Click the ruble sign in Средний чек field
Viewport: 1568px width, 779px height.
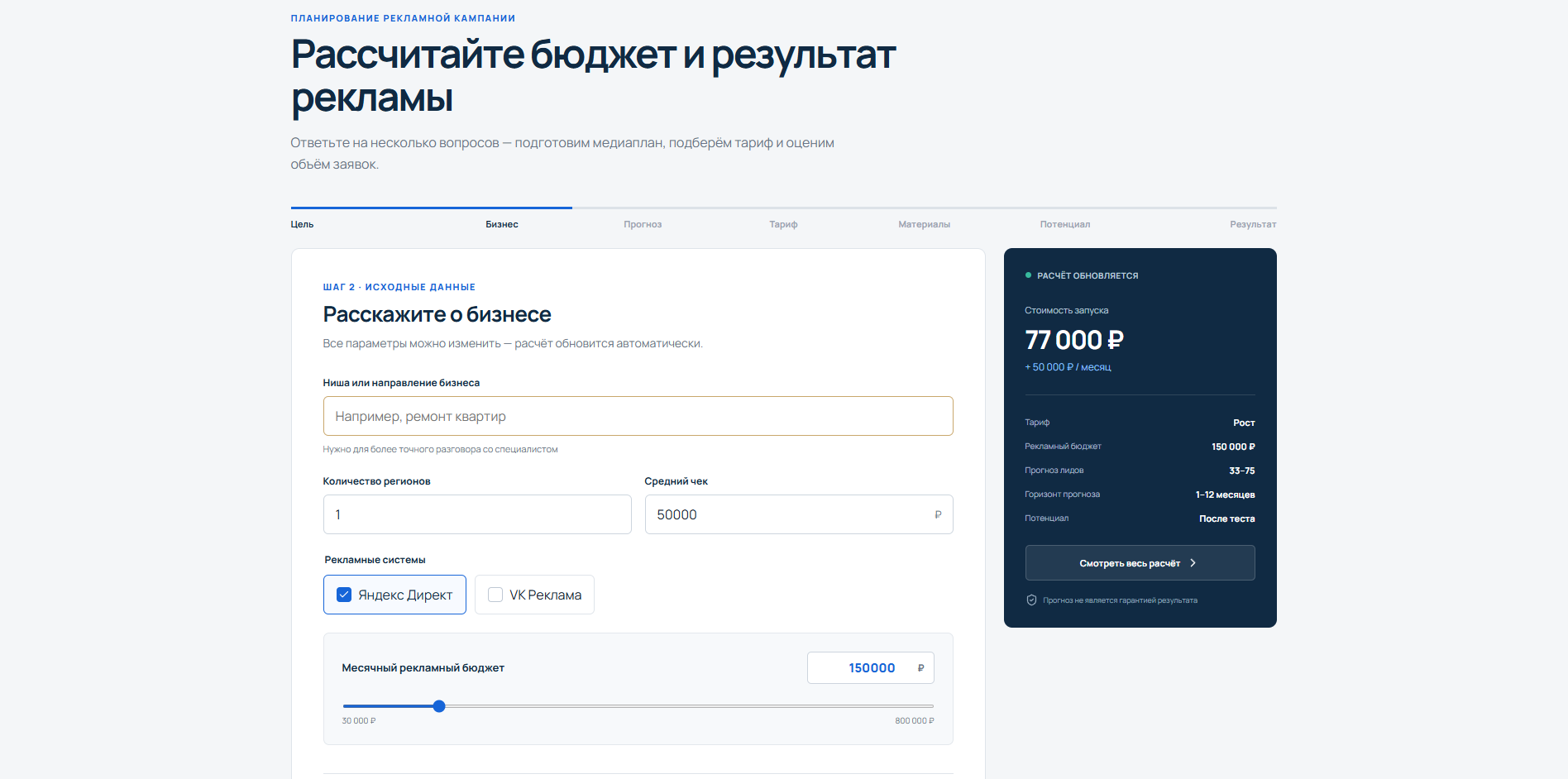(938, 514)
